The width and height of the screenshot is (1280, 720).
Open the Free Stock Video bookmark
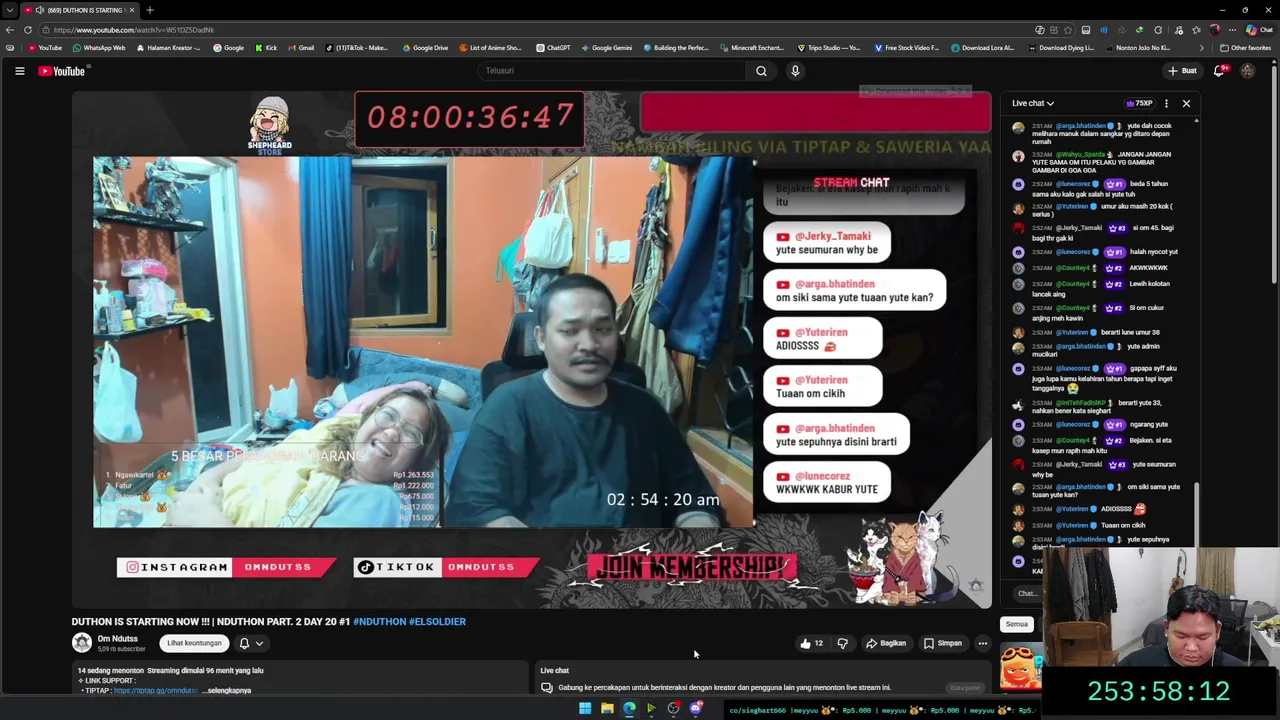907,48
